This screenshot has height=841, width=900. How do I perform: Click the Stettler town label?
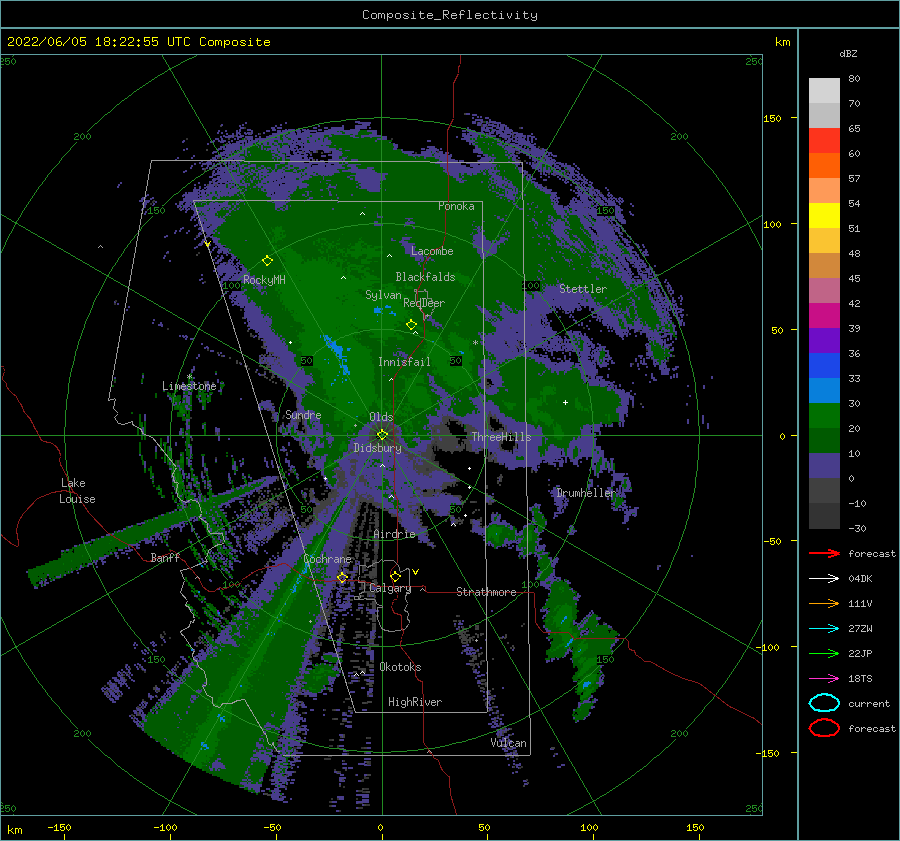(x=583, y=289)
